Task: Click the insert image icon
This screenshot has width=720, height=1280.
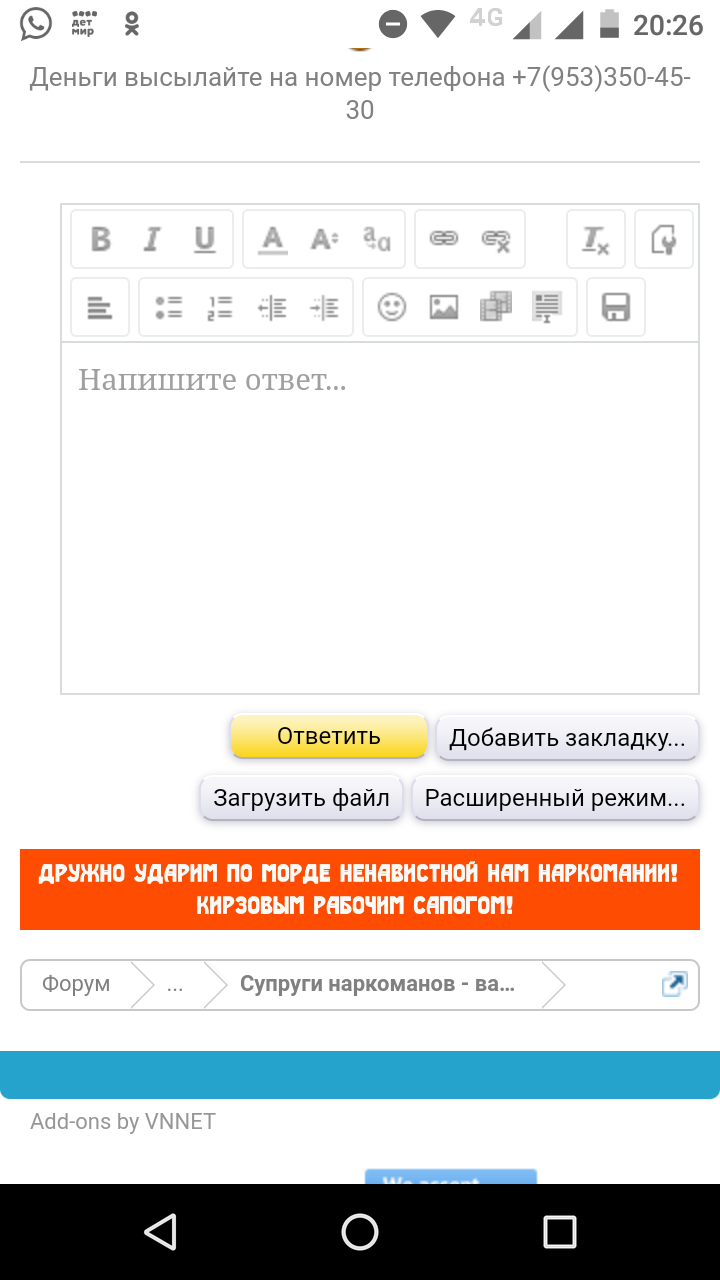Action: pos(443,308)
